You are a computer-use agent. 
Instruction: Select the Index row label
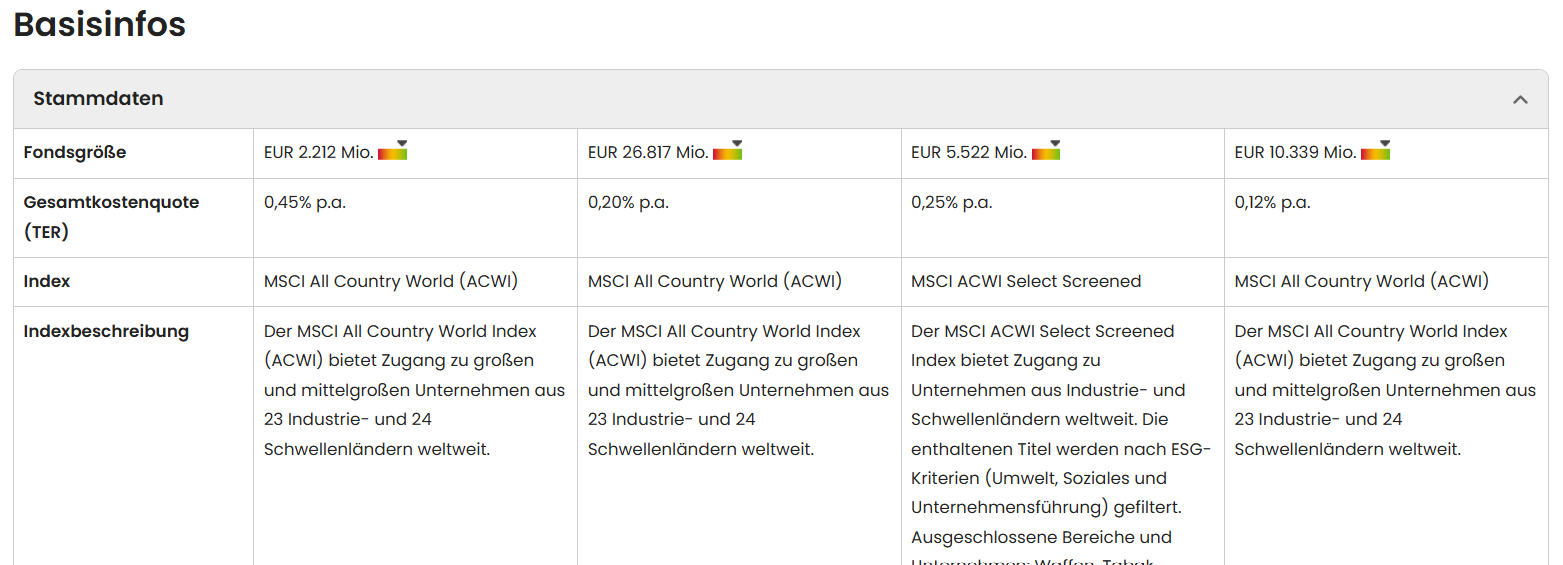47,282
